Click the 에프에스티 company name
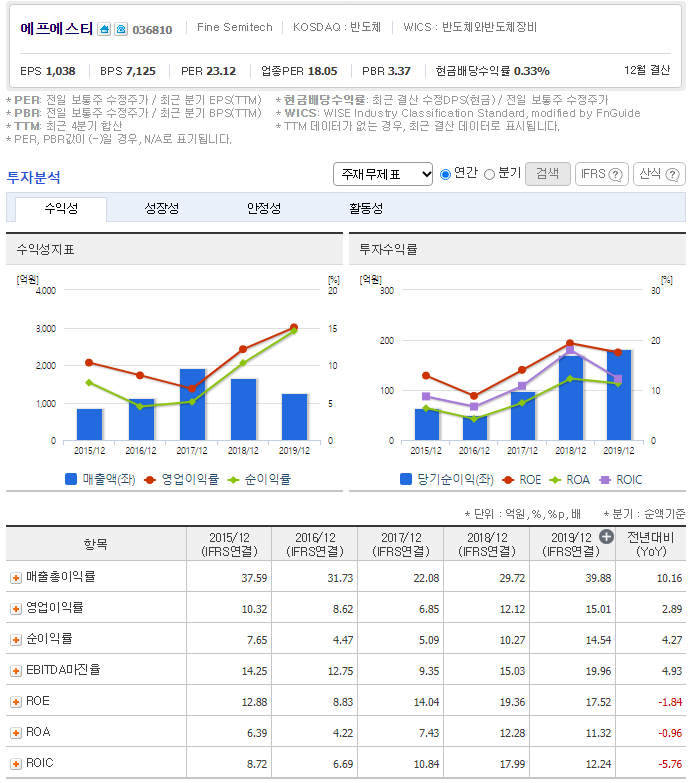The width and height of the screenshot is (689, 783). 56,28
